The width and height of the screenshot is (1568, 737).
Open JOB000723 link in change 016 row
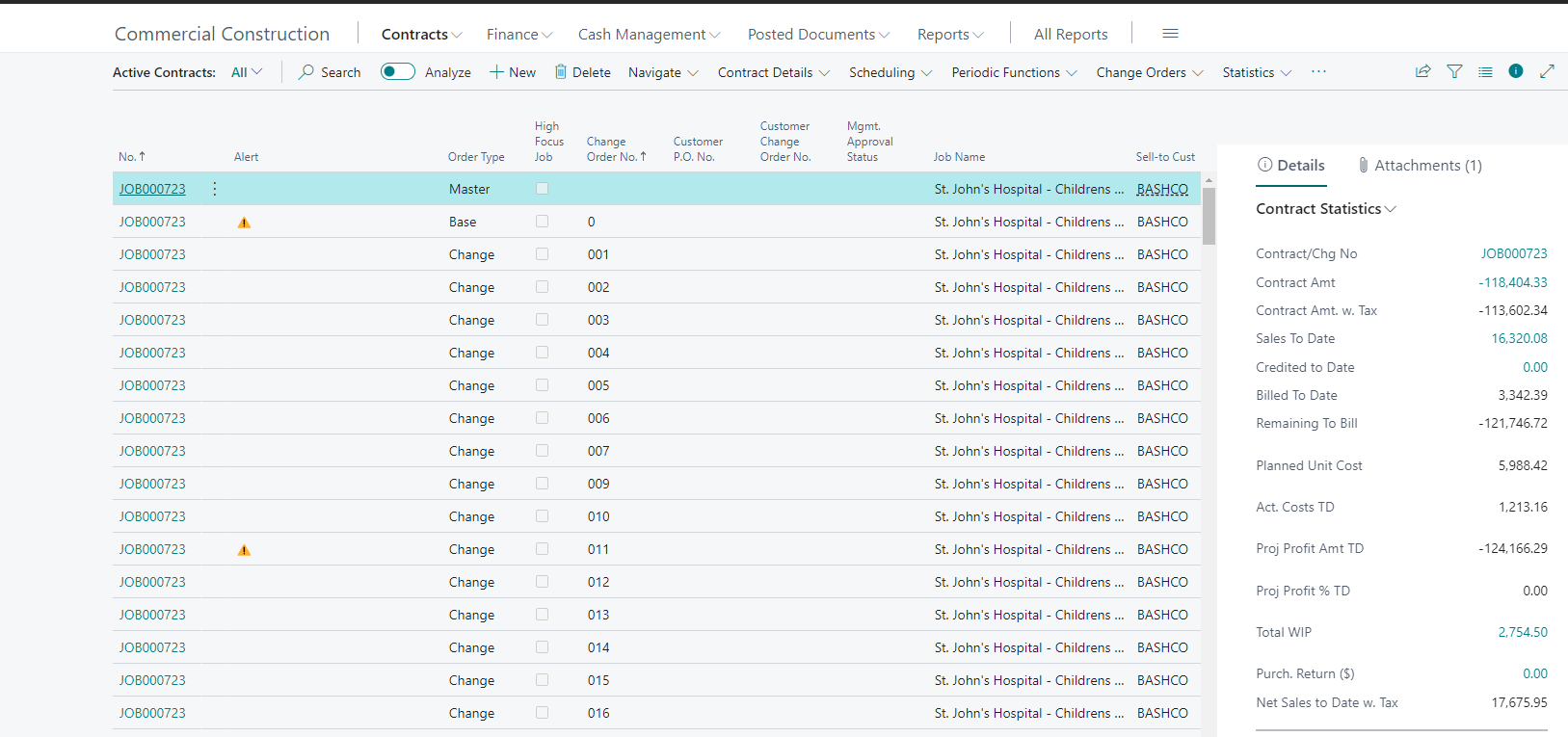point(152,713)
